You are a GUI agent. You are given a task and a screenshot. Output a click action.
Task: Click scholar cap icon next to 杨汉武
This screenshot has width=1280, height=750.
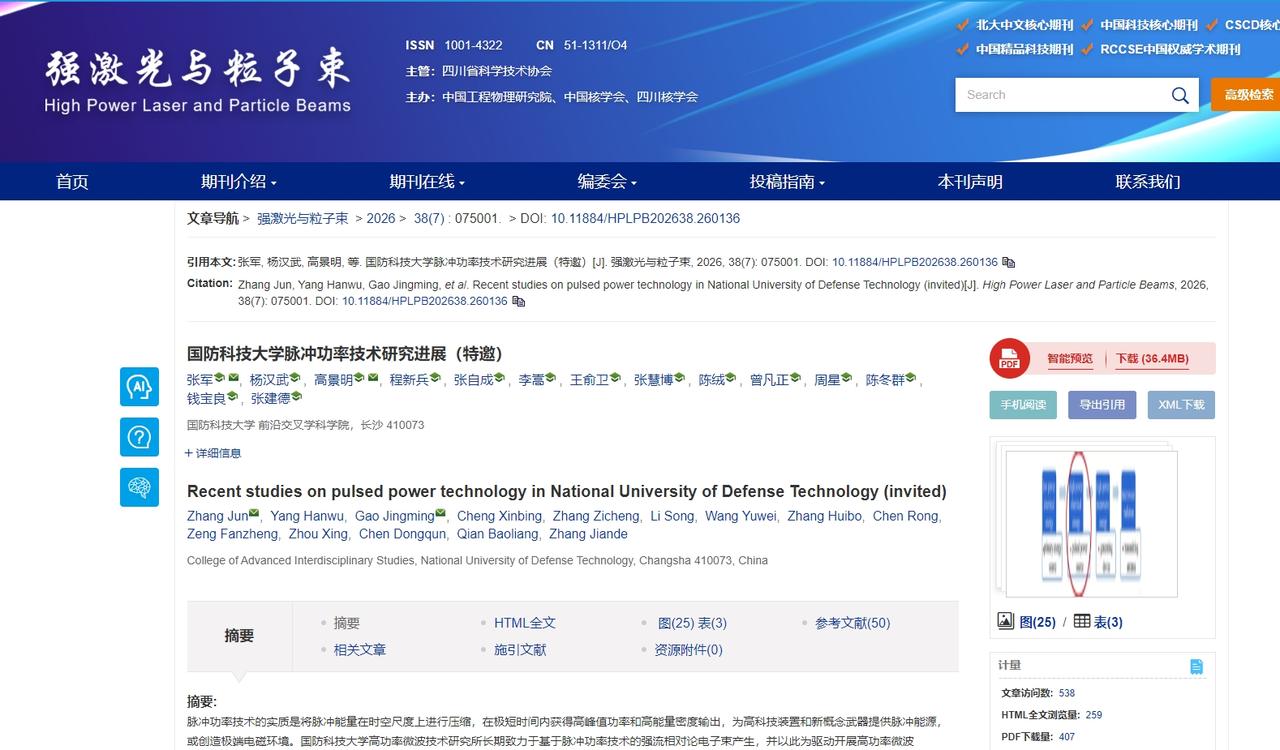[295, 378]
